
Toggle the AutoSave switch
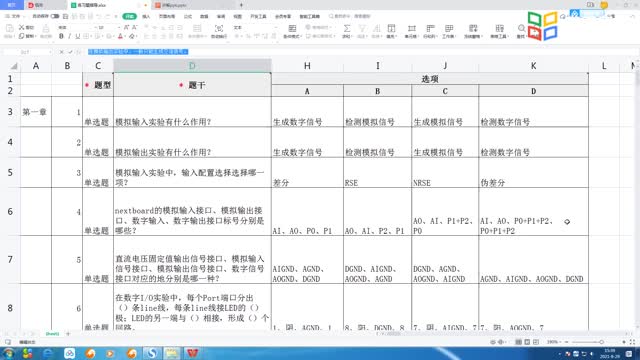pos(55,16)
